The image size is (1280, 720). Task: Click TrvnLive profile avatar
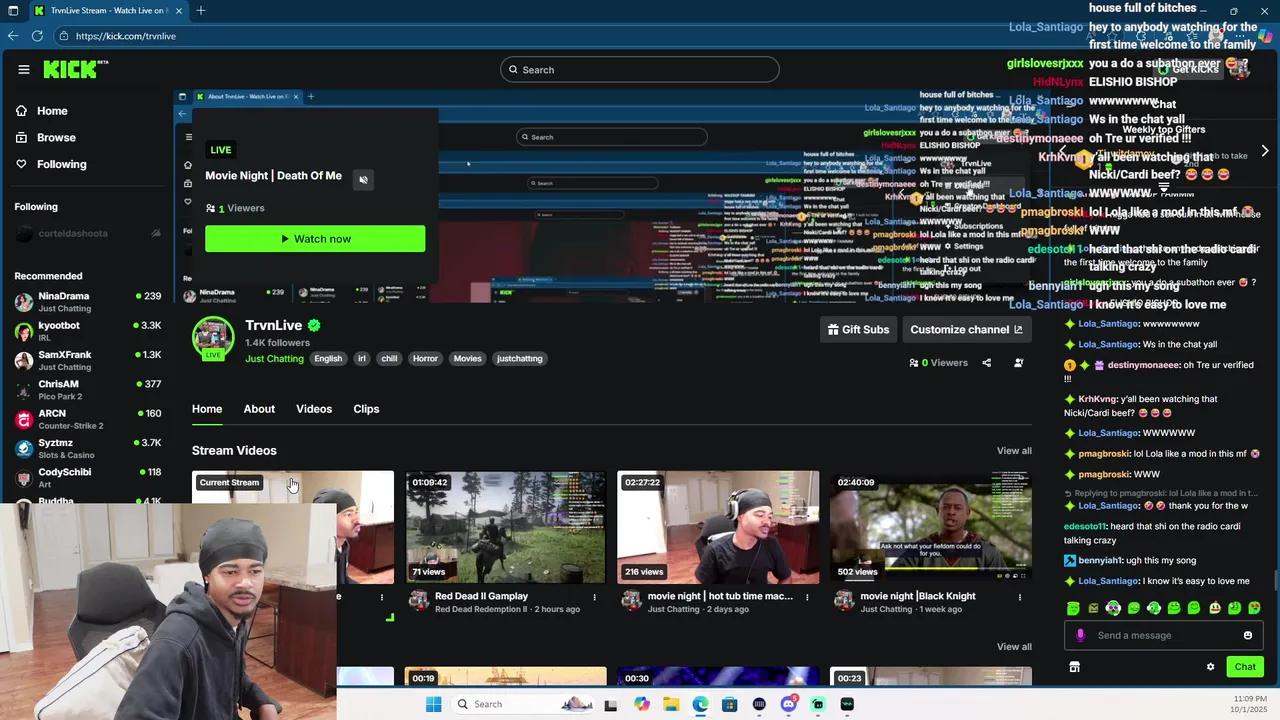213,339
